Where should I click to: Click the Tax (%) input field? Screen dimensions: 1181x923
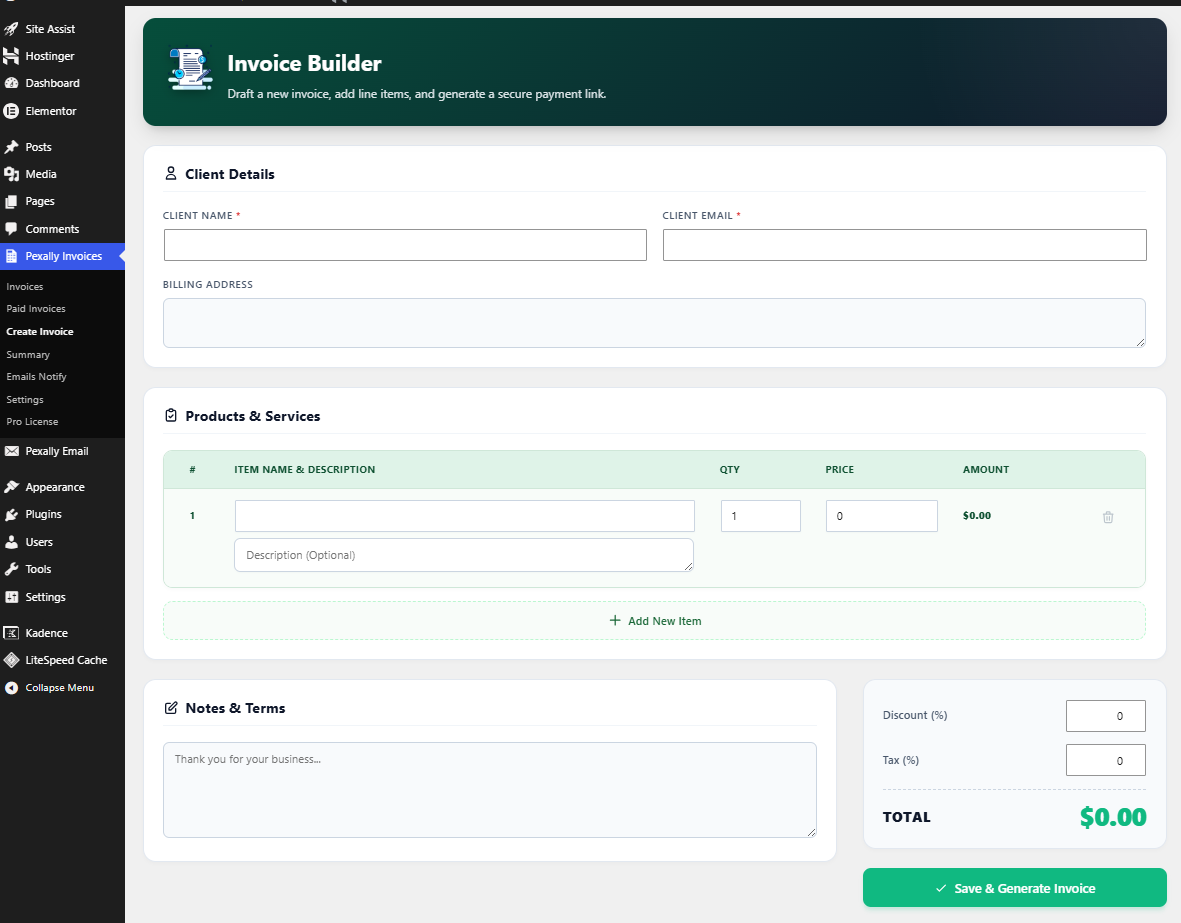(x=1106, y=760)
